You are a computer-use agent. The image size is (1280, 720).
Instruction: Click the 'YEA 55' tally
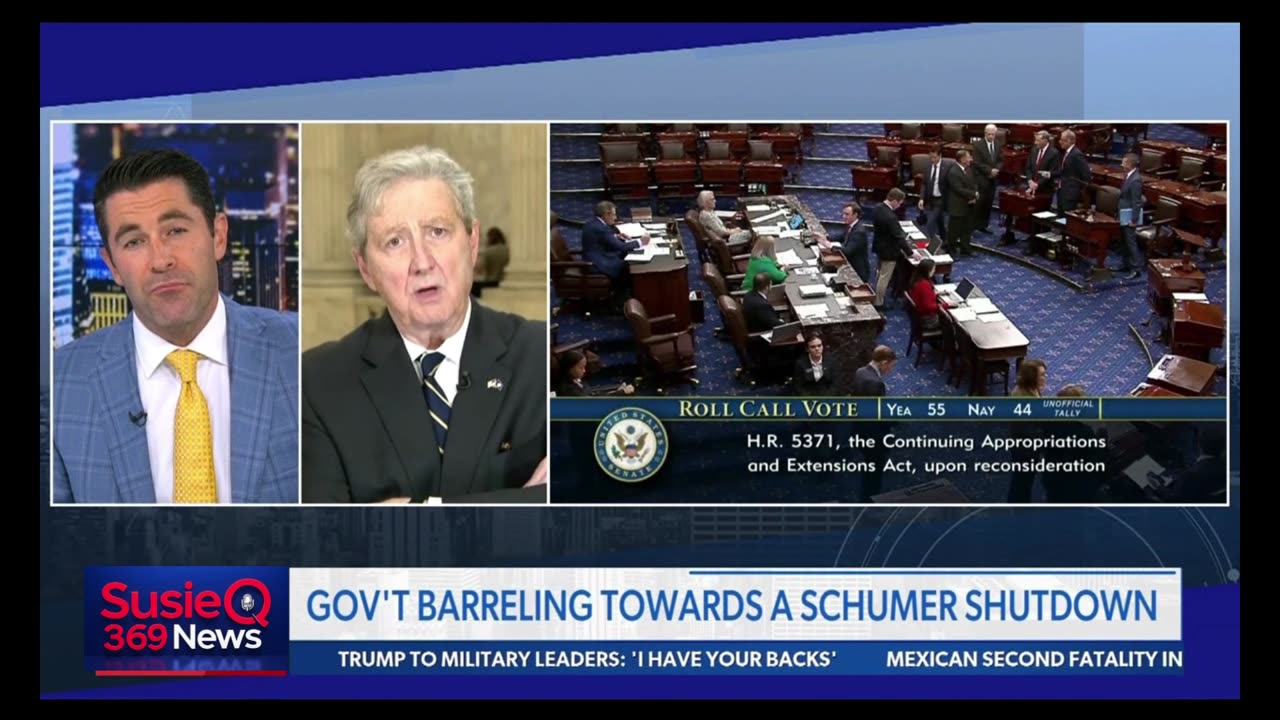pyautogui.click(x=915, y=409)
